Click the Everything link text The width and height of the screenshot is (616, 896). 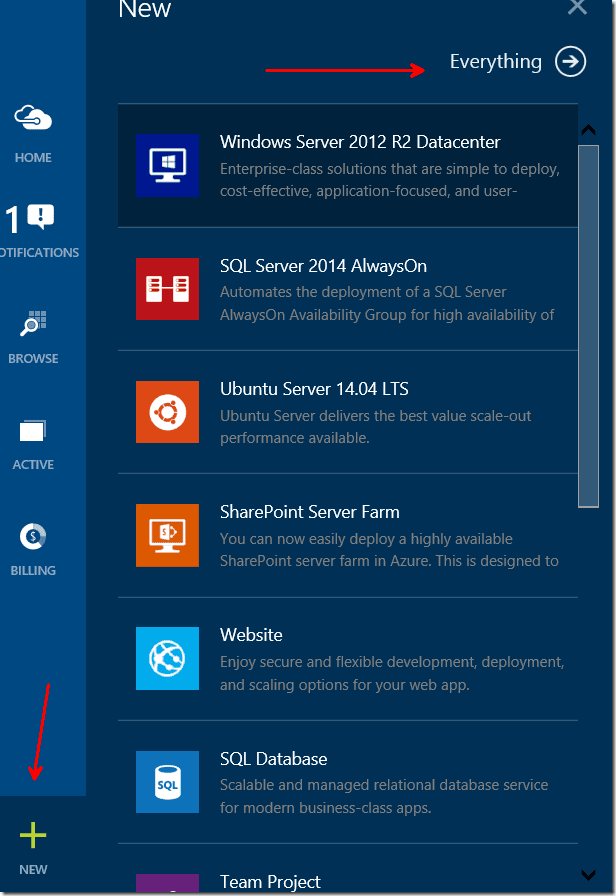[495, 62]
